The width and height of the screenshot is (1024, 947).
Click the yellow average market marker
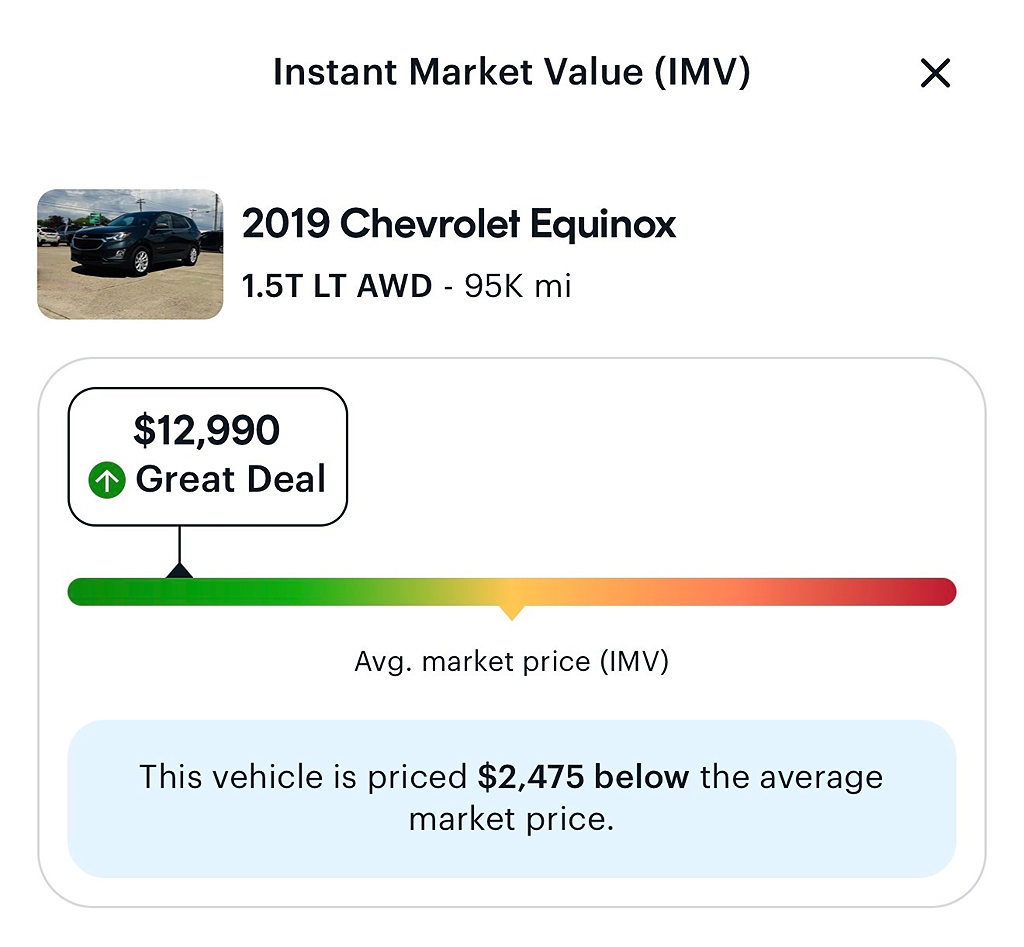(512, 613)
